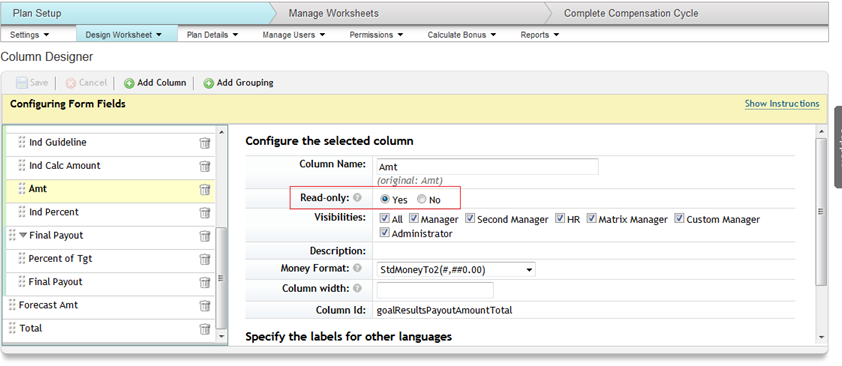Click the Add Grouping plus icon
Screen dimensions: 842x366
208,83
